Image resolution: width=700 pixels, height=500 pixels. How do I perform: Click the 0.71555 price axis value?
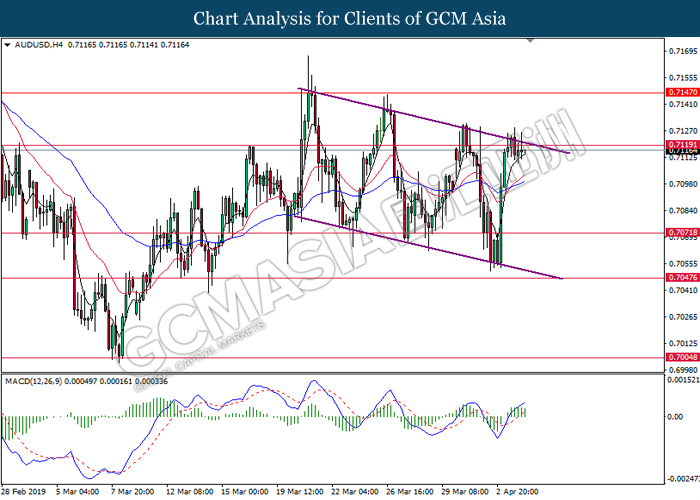(x=683, y=78)
